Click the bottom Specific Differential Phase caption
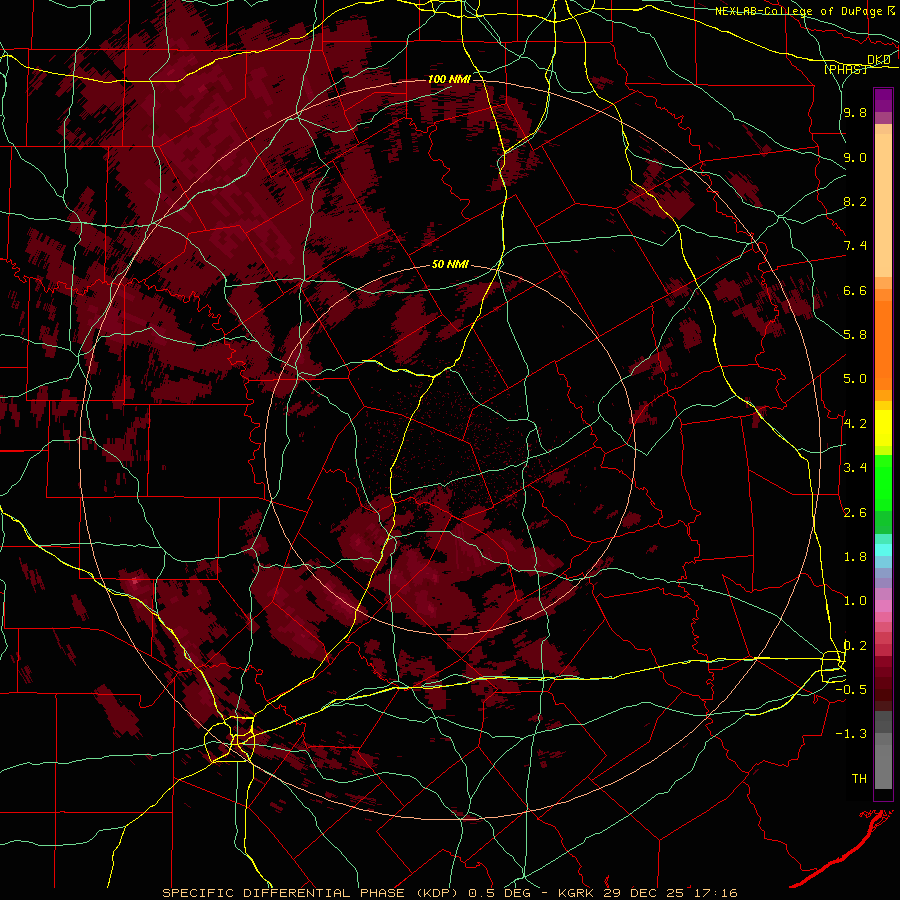 click(449, 893)
